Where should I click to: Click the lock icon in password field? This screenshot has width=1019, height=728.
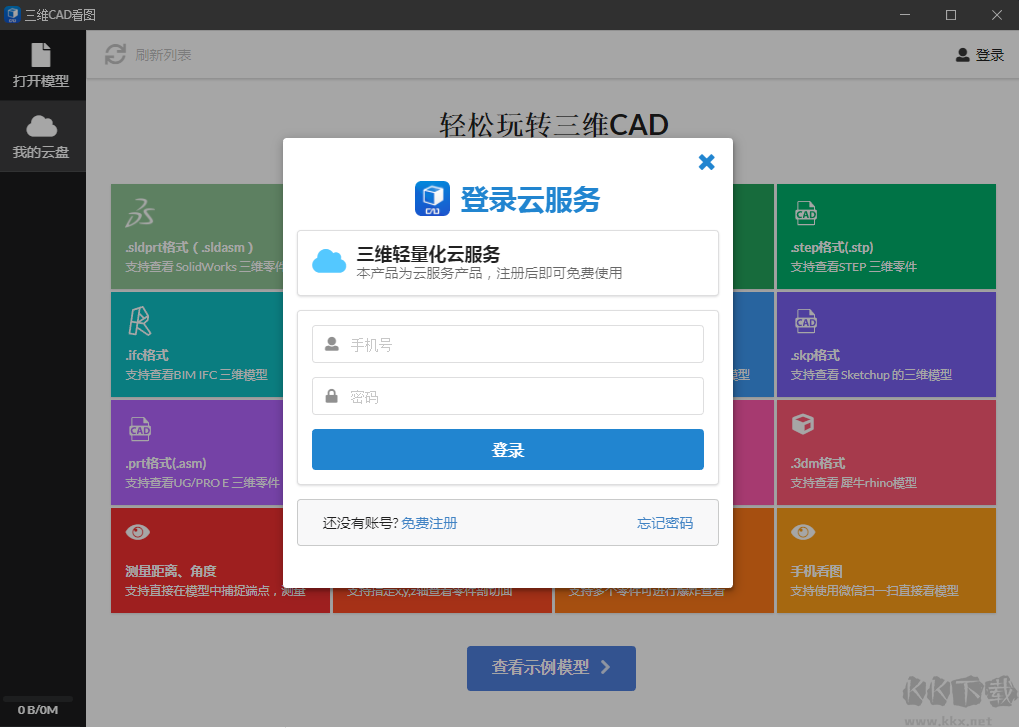[x=331, y=396]
